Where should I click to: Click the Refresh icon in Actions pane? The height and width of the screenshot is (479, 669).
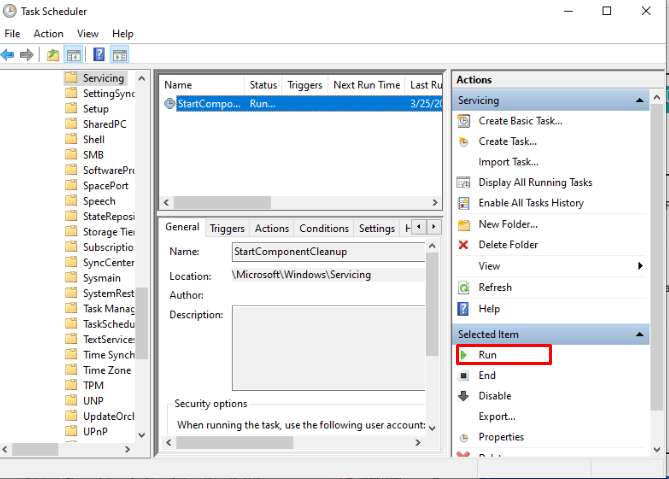[x=463, y=287]
